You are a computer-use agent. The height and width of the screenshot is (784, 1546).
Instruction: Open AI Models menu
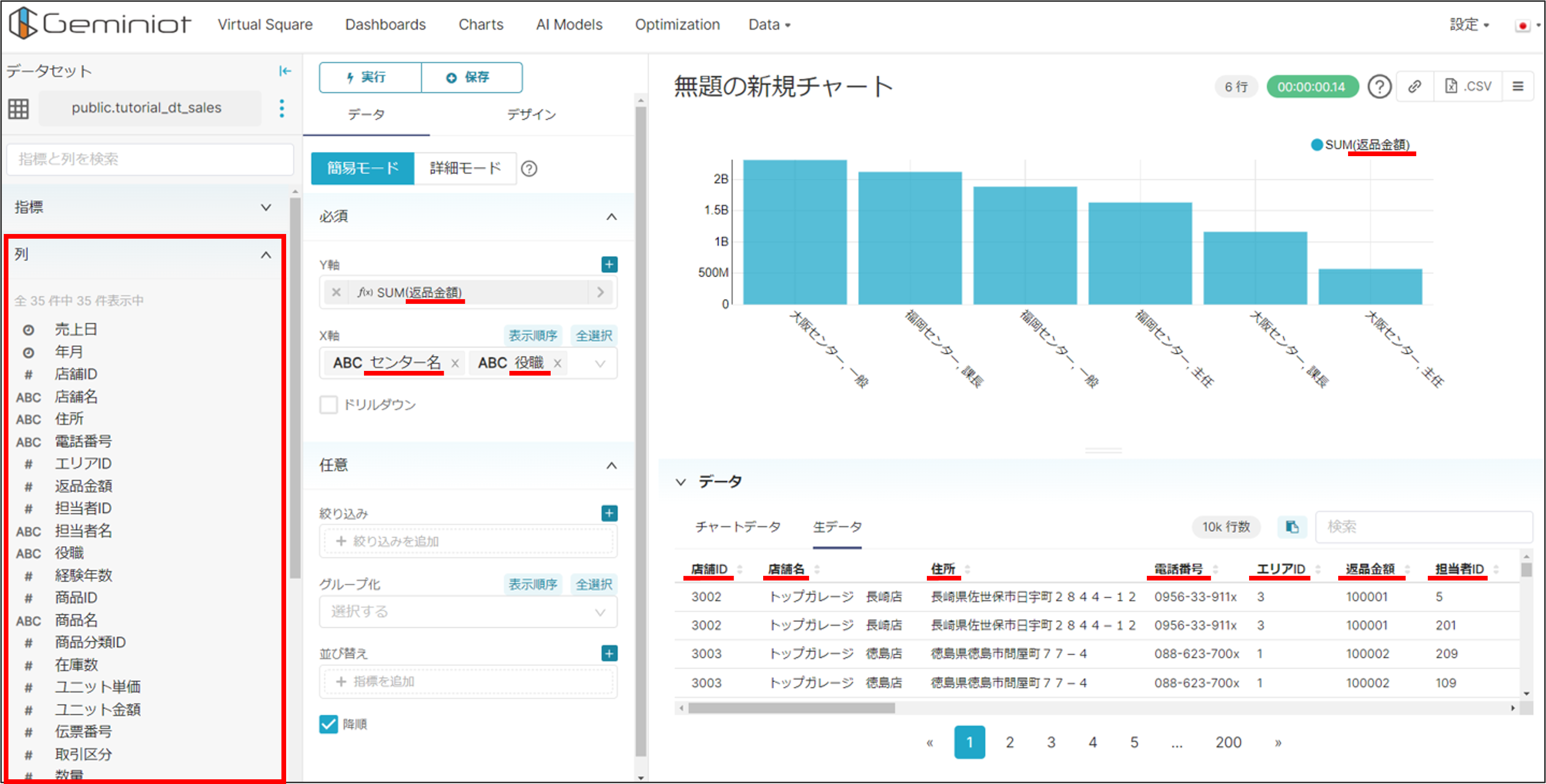click(569, 24)
